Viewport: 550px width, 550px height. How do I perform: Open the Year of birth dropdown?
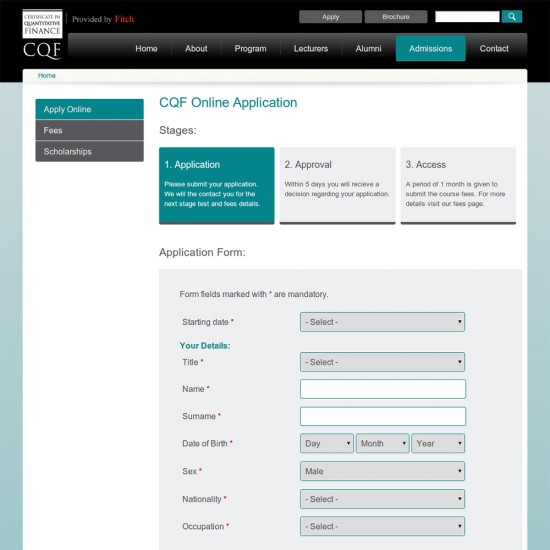(438, 443)
